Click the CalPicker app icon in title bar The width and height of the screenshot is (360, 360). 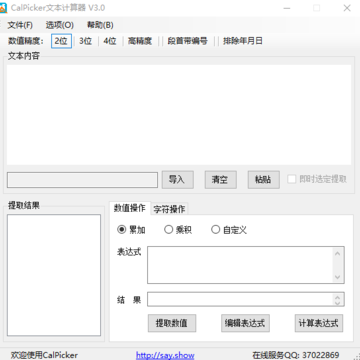coord(3,8)
